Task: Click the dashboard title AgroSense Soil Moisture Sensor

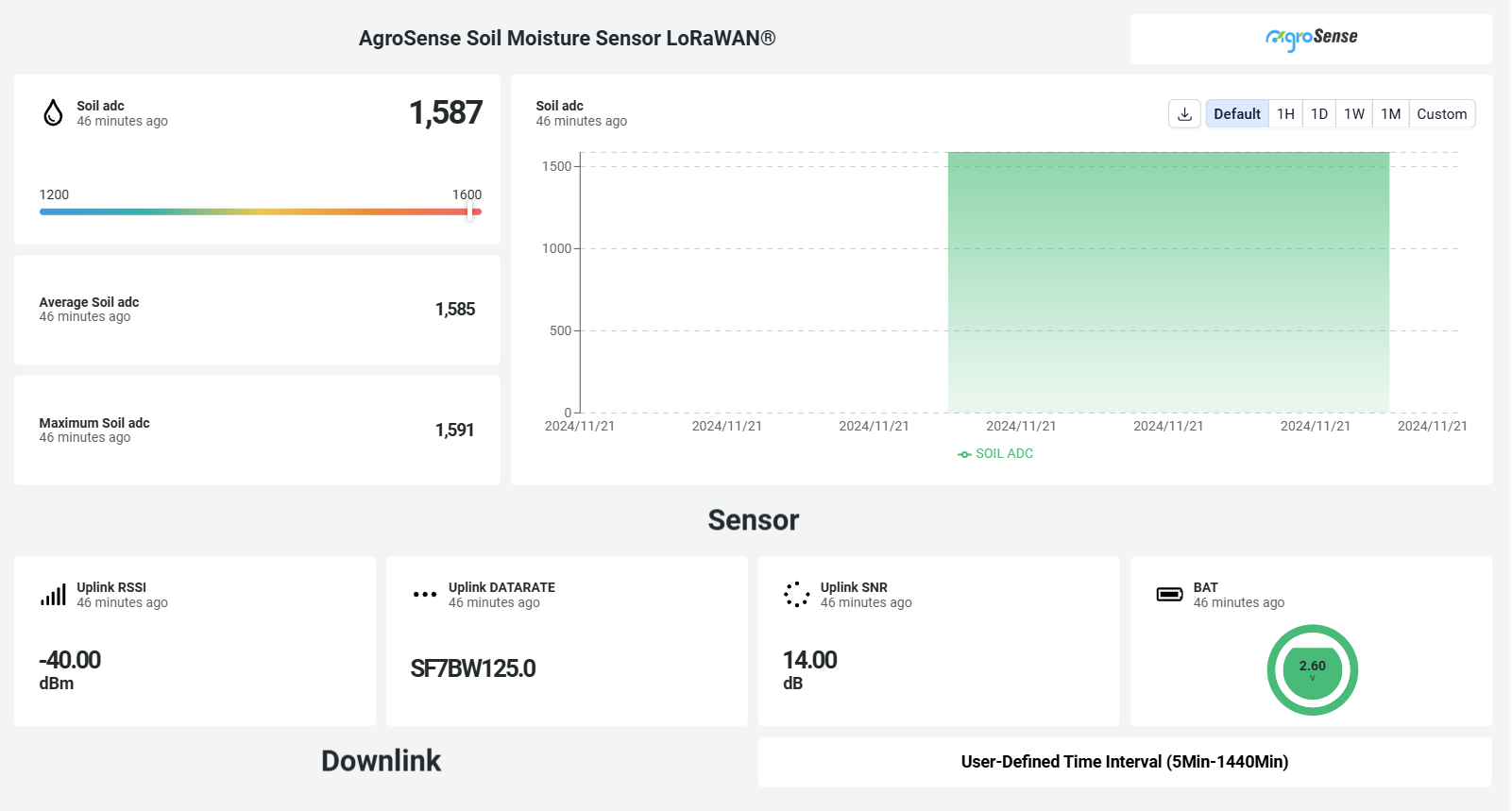Action: (567, 39)
